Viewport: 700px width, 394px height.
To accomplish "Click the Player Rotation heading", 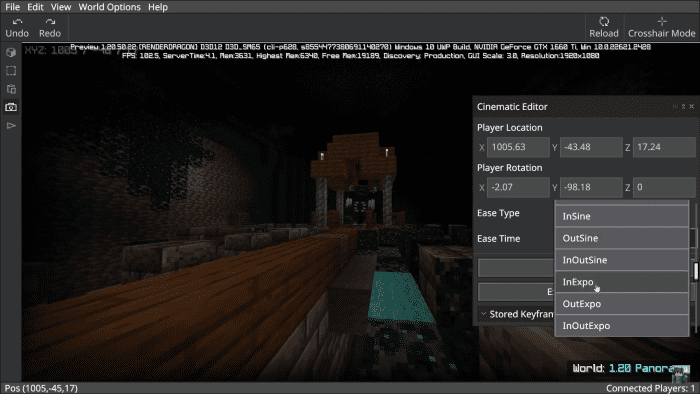I will click(x=509, y=168).
